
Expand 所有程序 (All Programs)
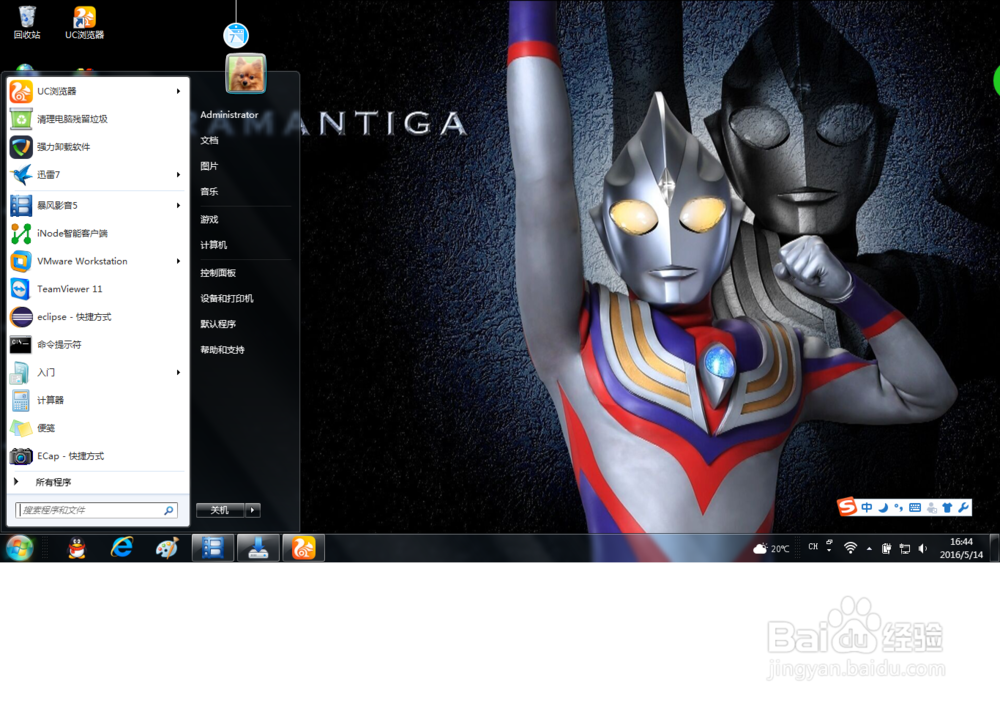pos(98,482)
